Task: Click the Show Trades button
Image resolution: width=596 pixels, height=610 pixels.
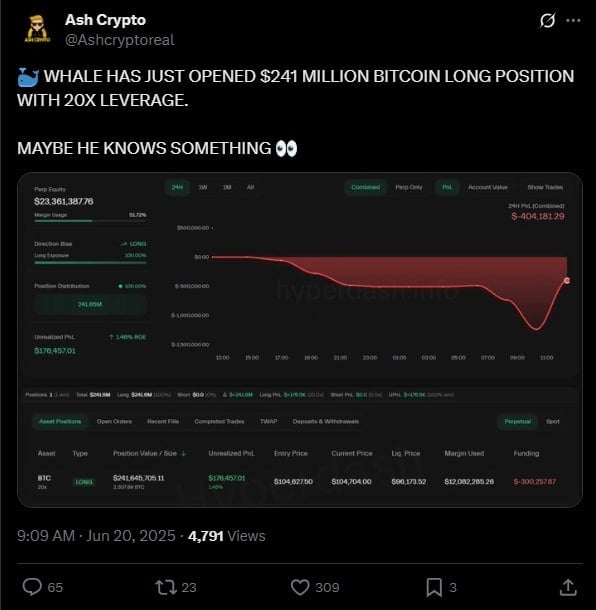Action: [x=545, y=187]
